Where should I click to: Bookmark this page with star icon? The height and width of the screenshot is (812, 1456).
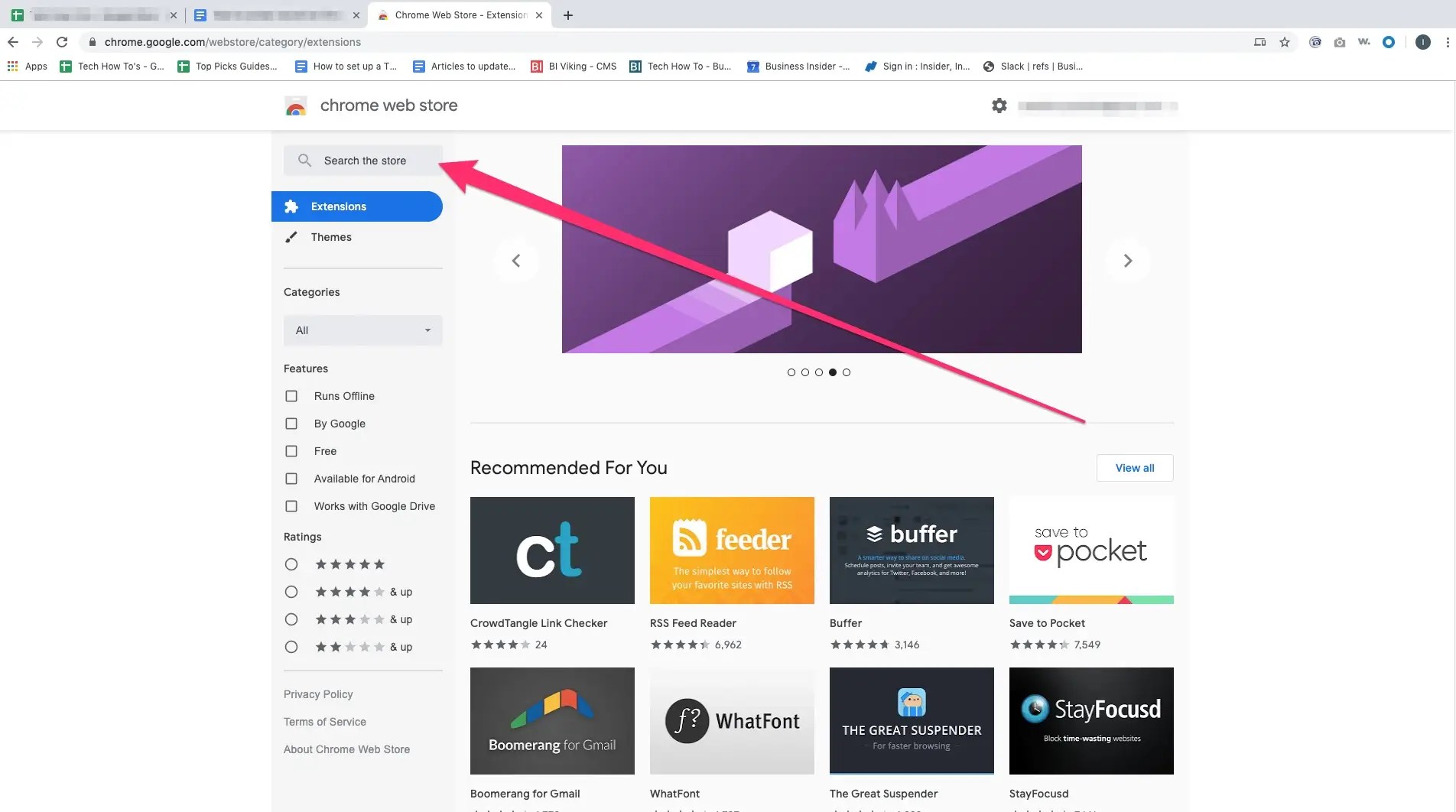click(x=1285, y=42)
